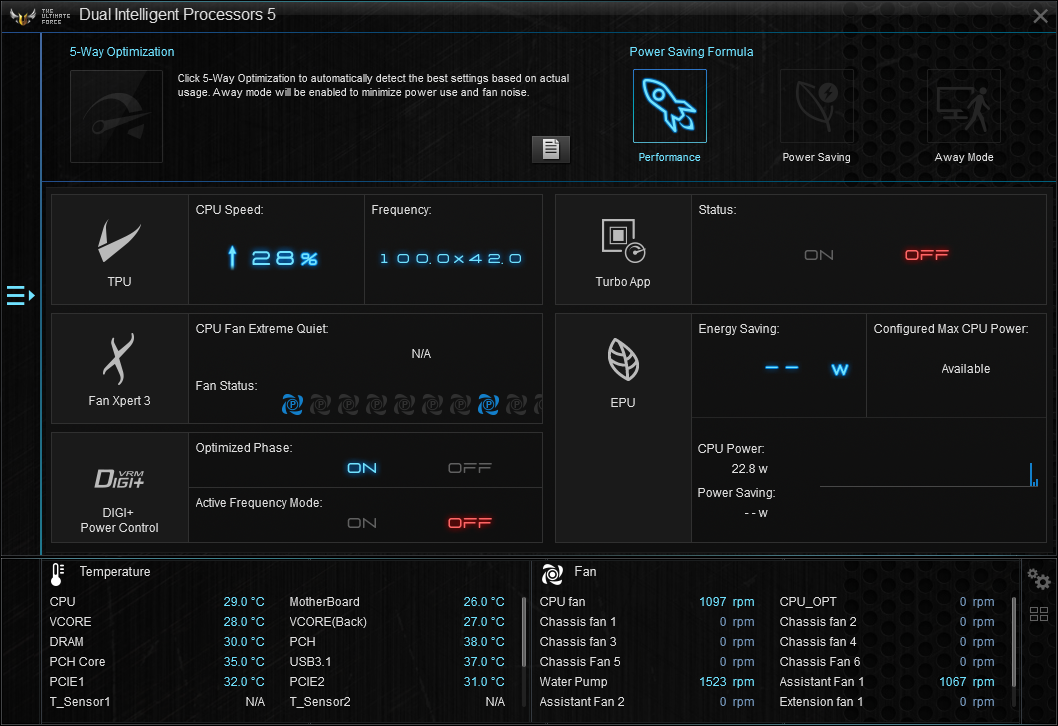
Task: Set Active Frequency Mode to OFF
Action: pos(470,524)
